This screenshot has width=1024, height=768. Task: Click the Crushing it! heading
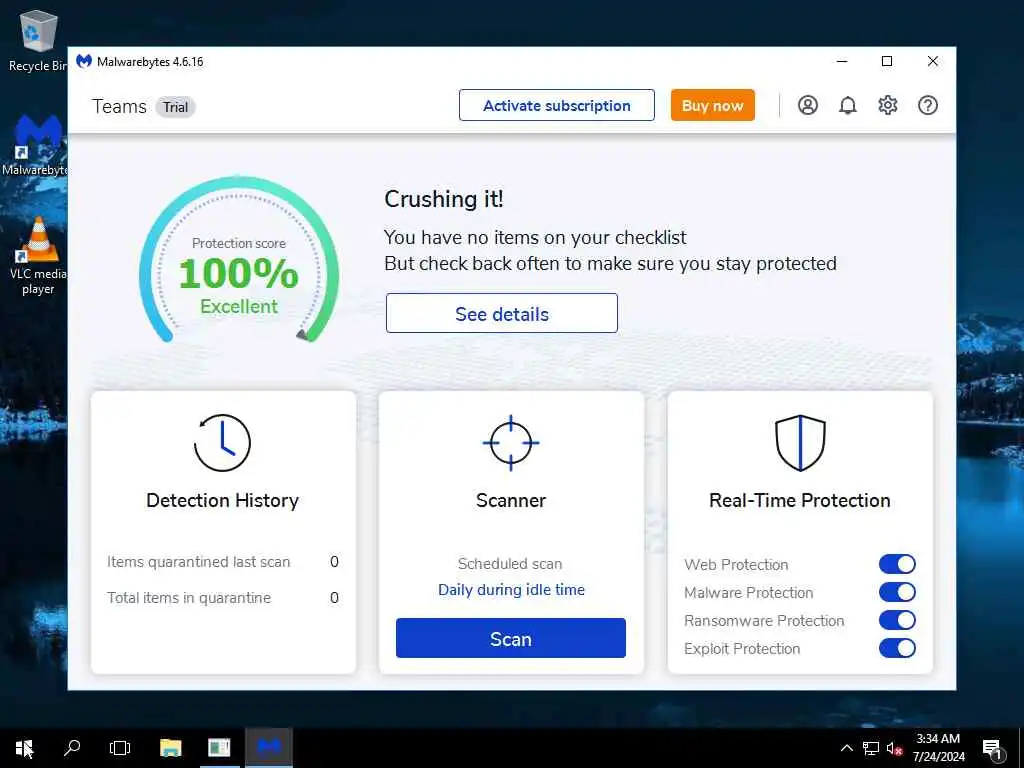(443, 199)
